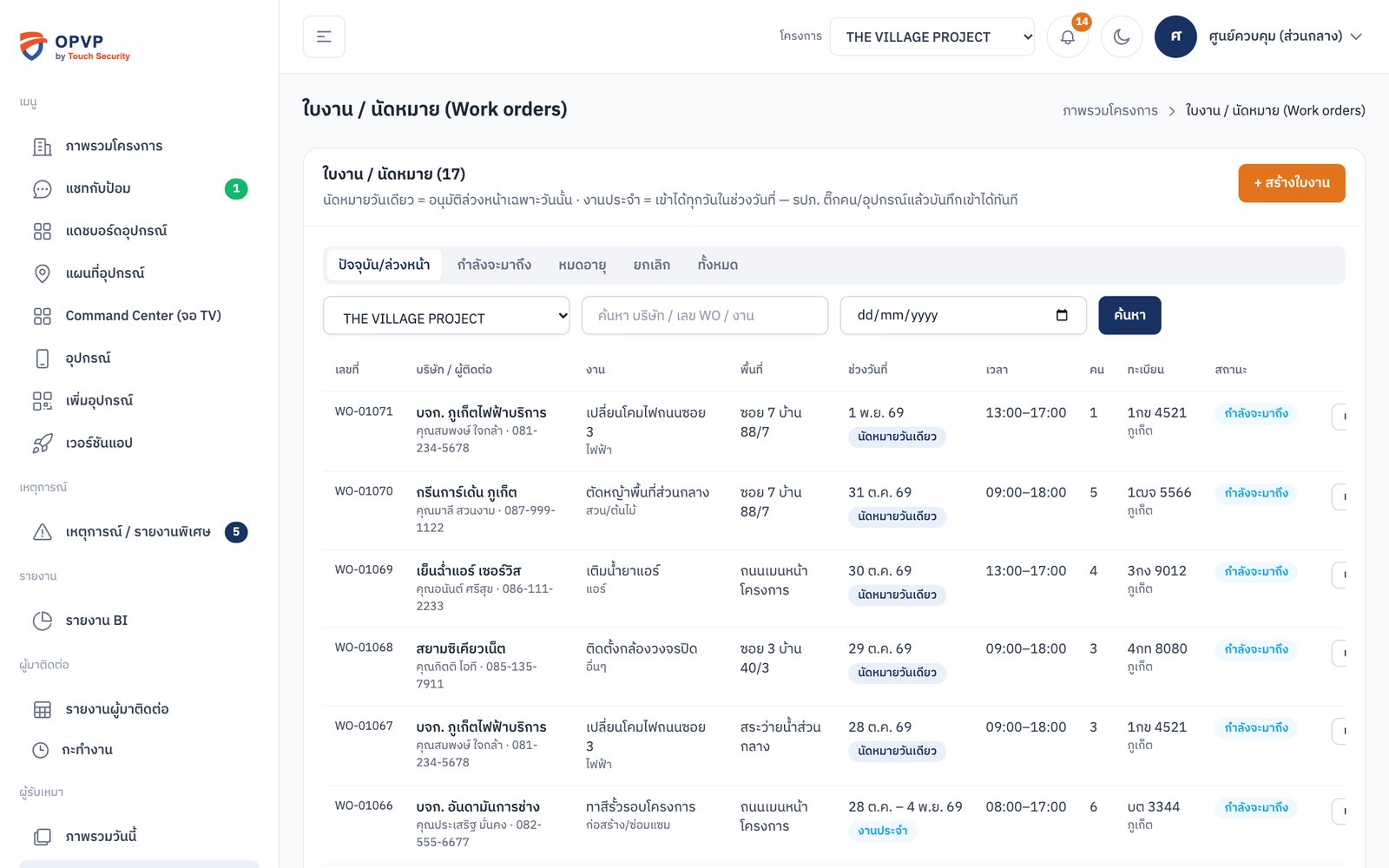Click the ศ user avatar circle

(x=1175, y=36)
